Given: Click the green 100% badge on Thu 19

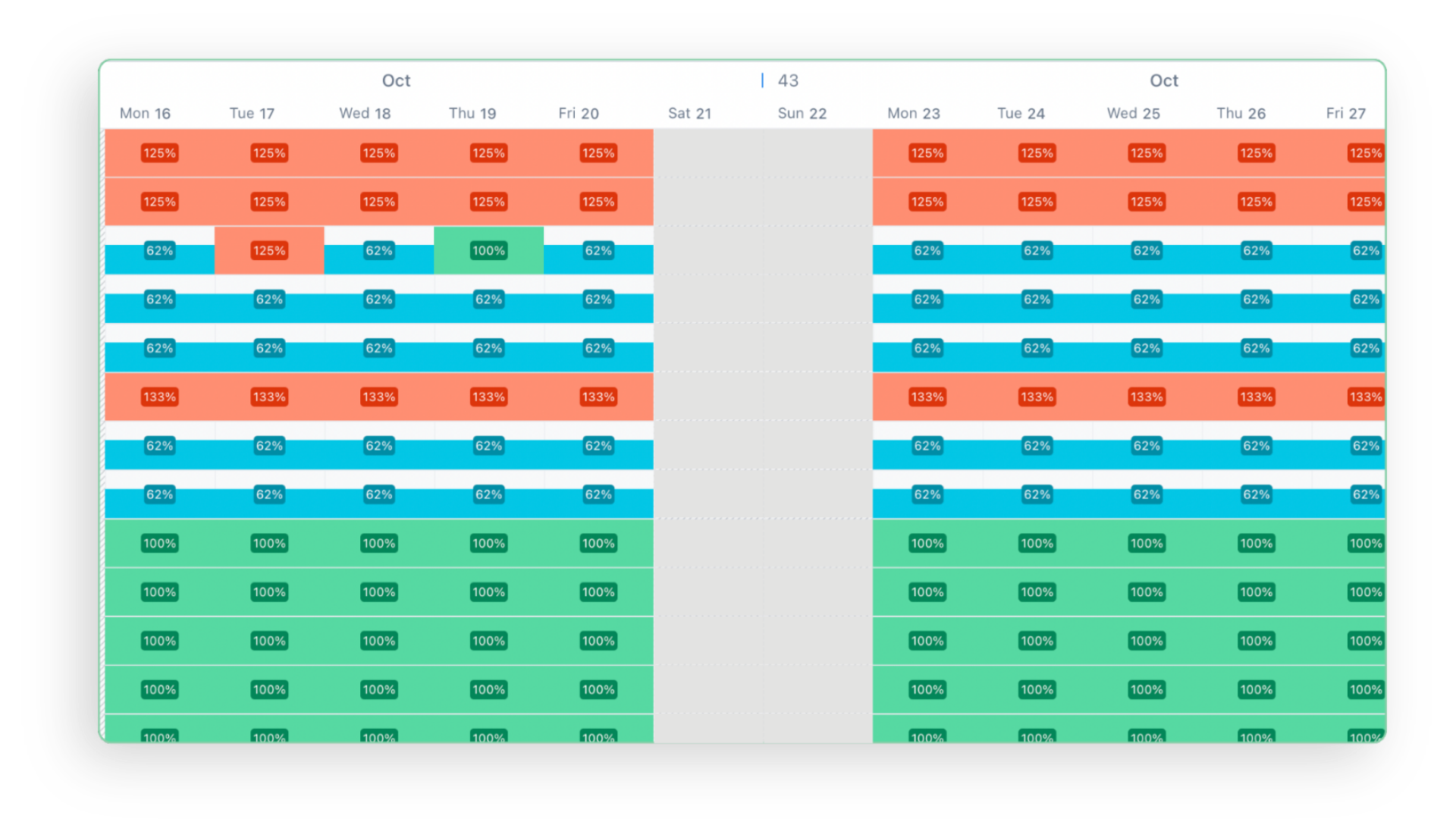Looking at the screenshot, I should [x=488, y=250].
